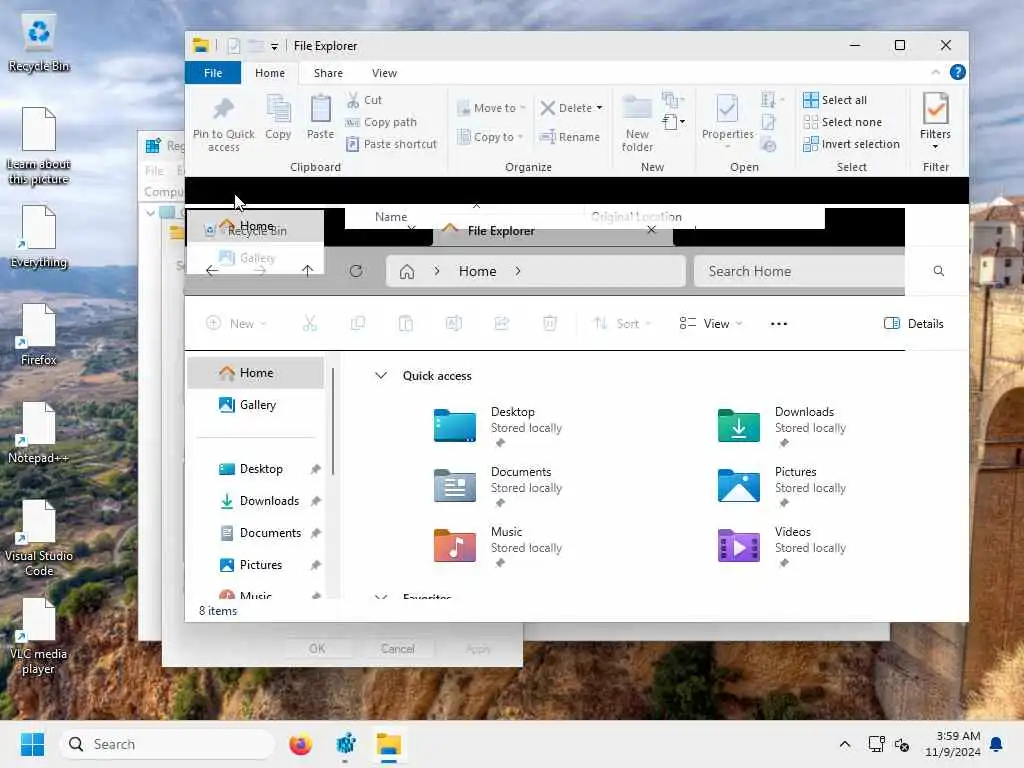Toggle the Details pane button
The width and height of the screenshot is (1024, 768).
point(914,324)
